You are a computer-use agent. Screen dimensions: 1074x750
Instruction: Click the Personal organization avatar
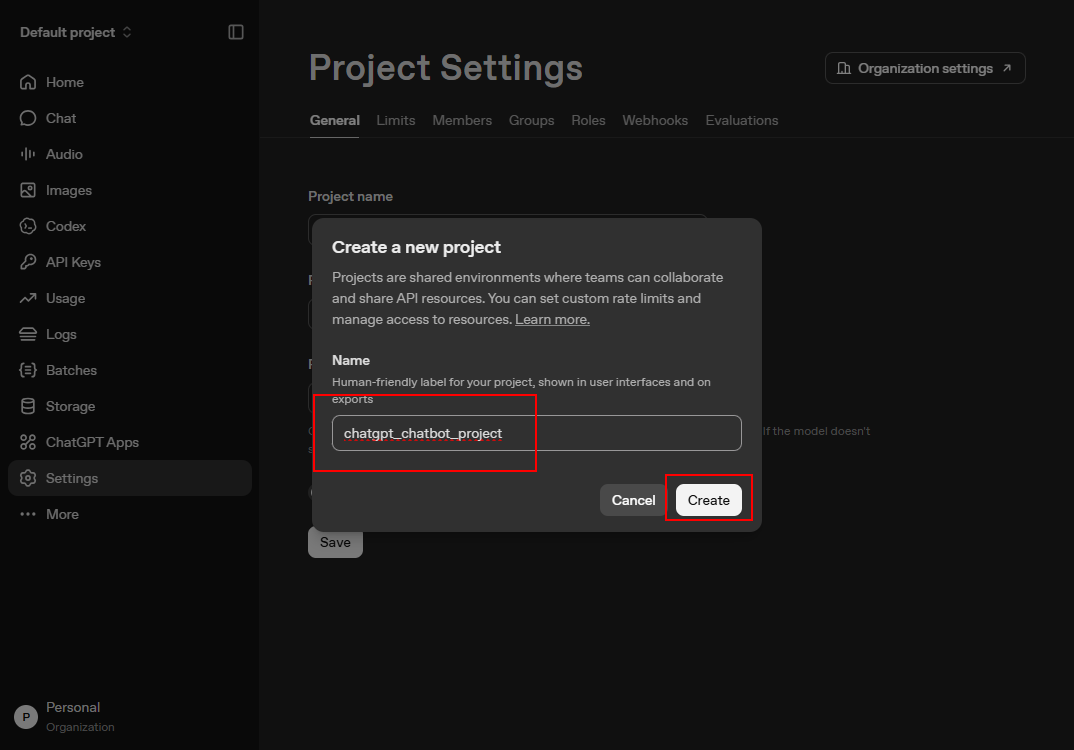pyautogui.click(x=26, y=717)
